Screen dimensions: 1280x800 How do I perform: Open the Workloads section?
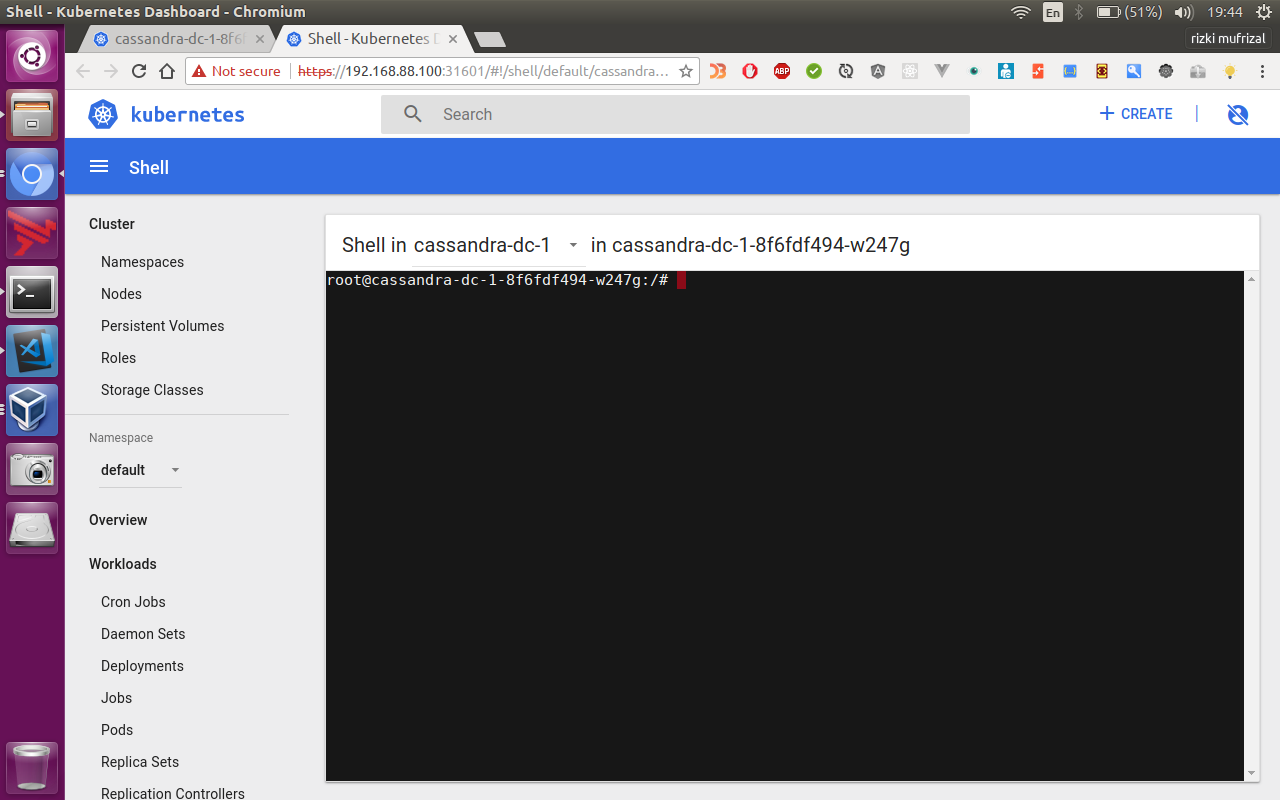[x=122, y=564]
